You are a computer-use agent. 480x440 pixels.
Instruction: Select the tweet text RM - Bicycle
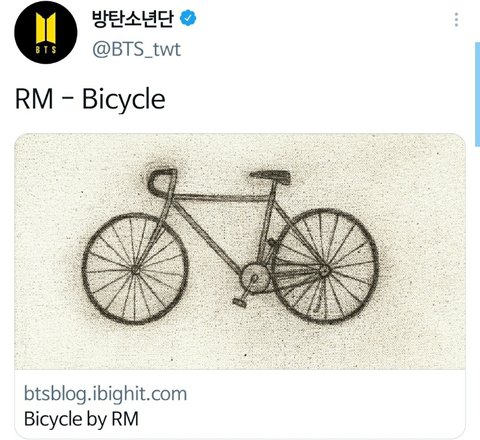click(x=90, y=99)
